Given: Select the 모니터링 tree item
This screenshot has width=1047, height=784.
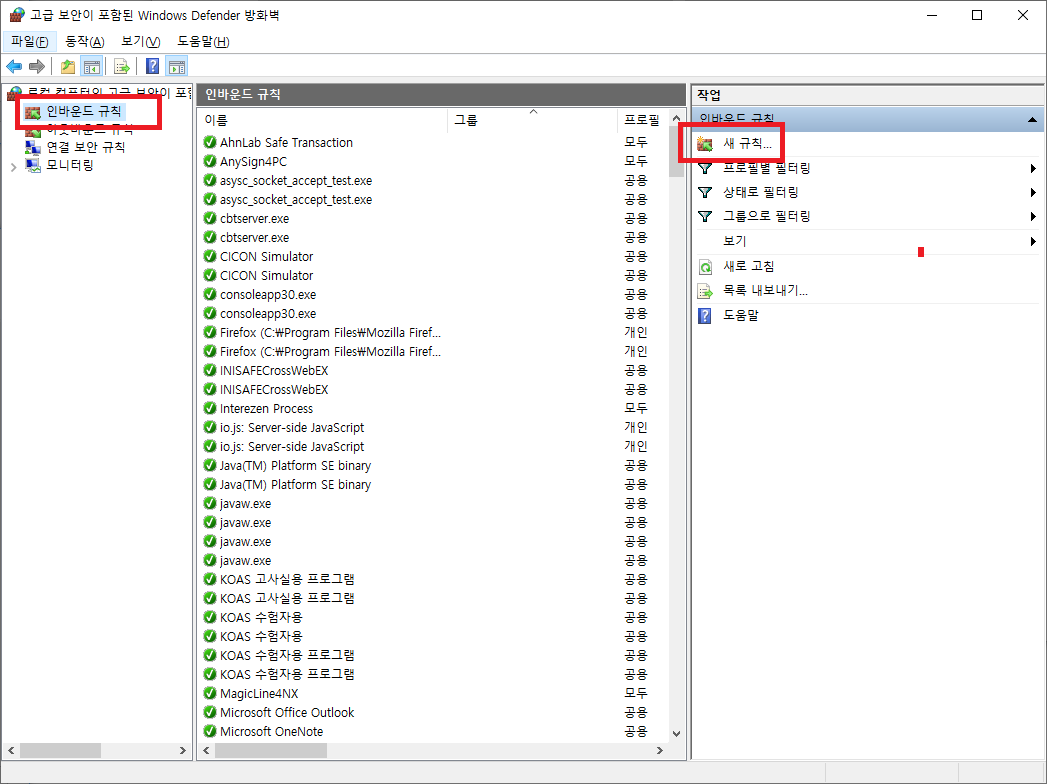Looking at the screenshot, I should (x=69, y=165).
